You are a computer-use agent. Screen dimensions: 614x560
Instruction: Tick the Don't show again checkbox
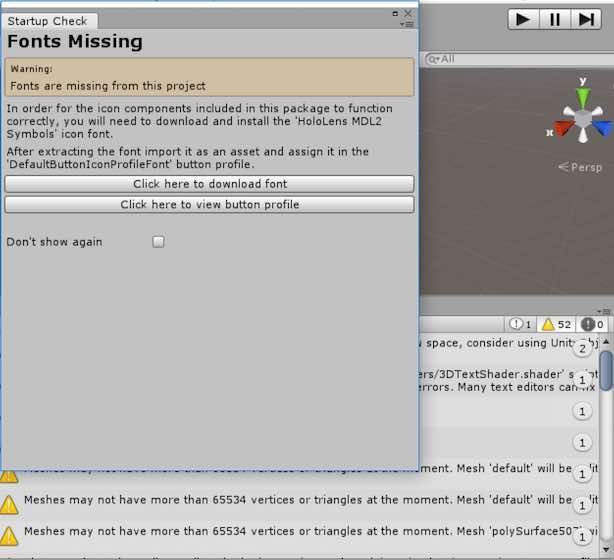click(x=158, y=242)
